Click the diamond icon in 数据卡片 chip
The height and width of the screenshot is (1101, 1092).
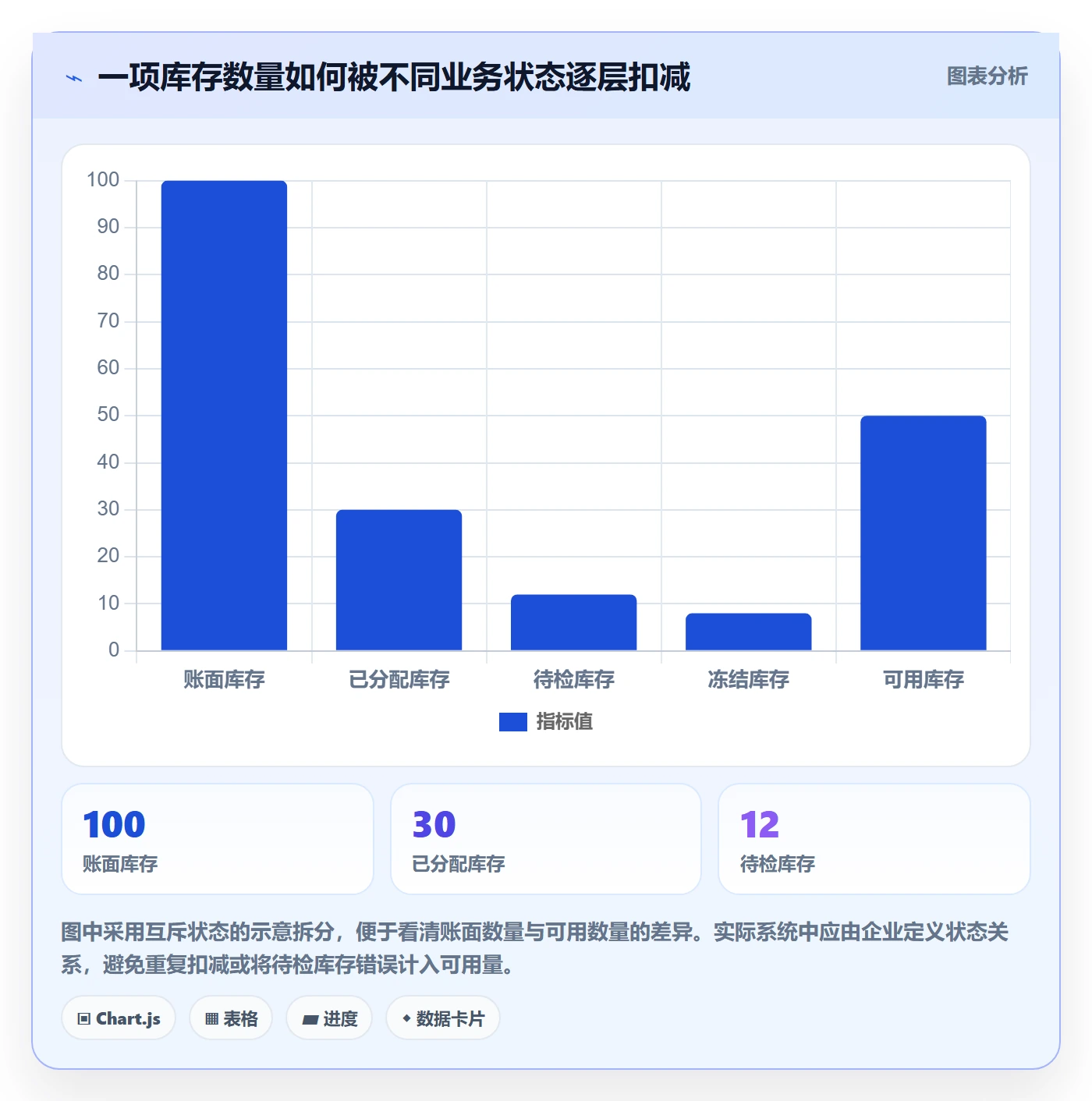(x=406, y=1018)
